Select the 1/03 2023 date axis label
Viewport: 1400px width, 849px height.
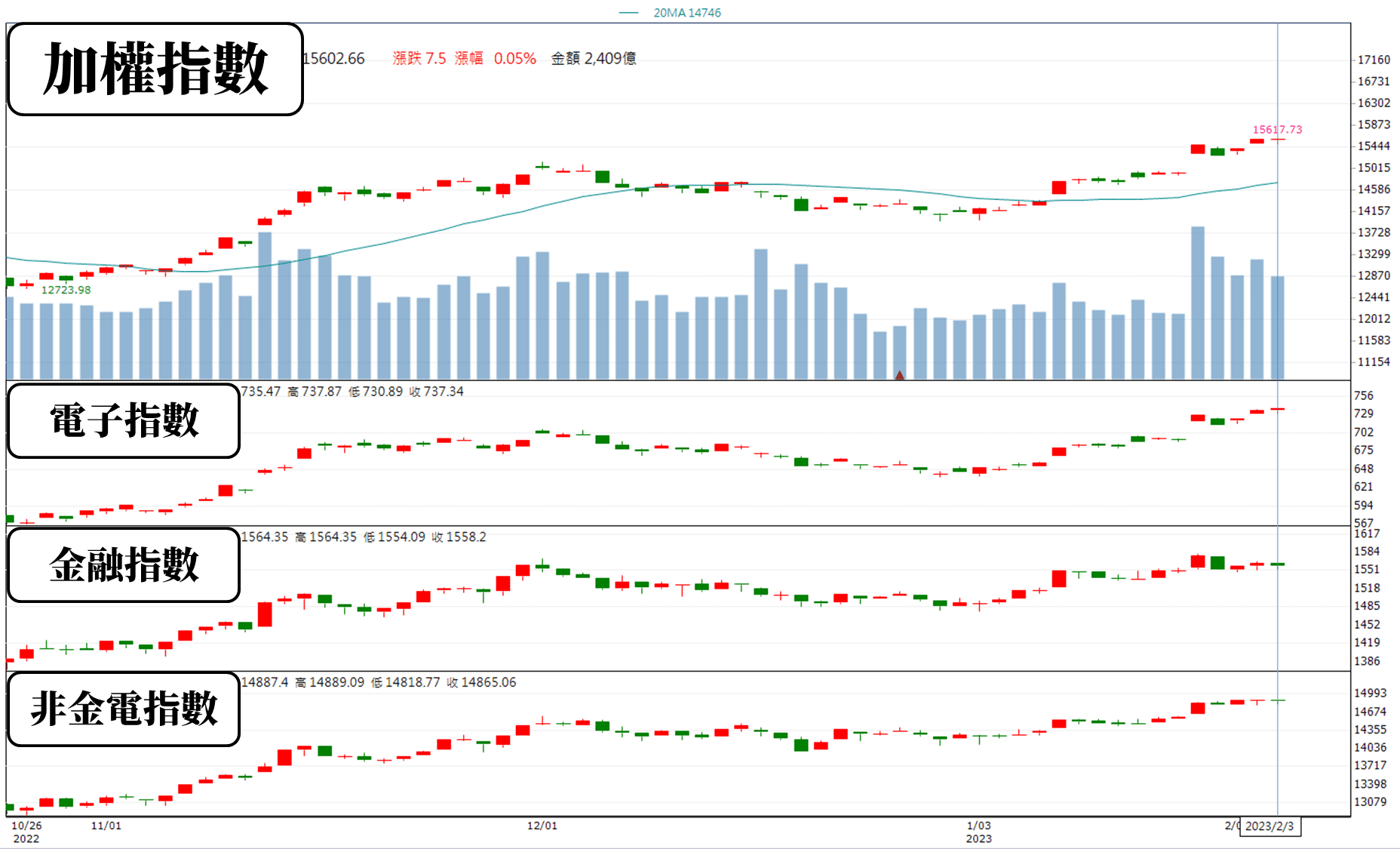click(x=978, y=832)
